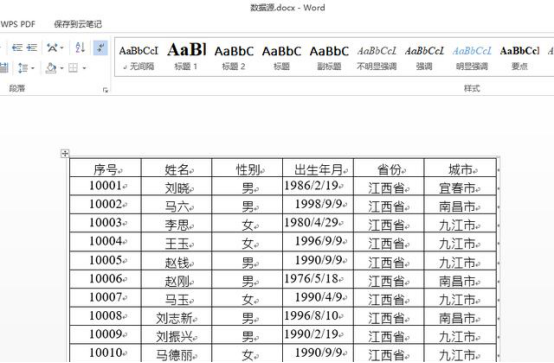The image size is (554, 363).
Task: Select the table move handle
Action: tap(65, 153)
